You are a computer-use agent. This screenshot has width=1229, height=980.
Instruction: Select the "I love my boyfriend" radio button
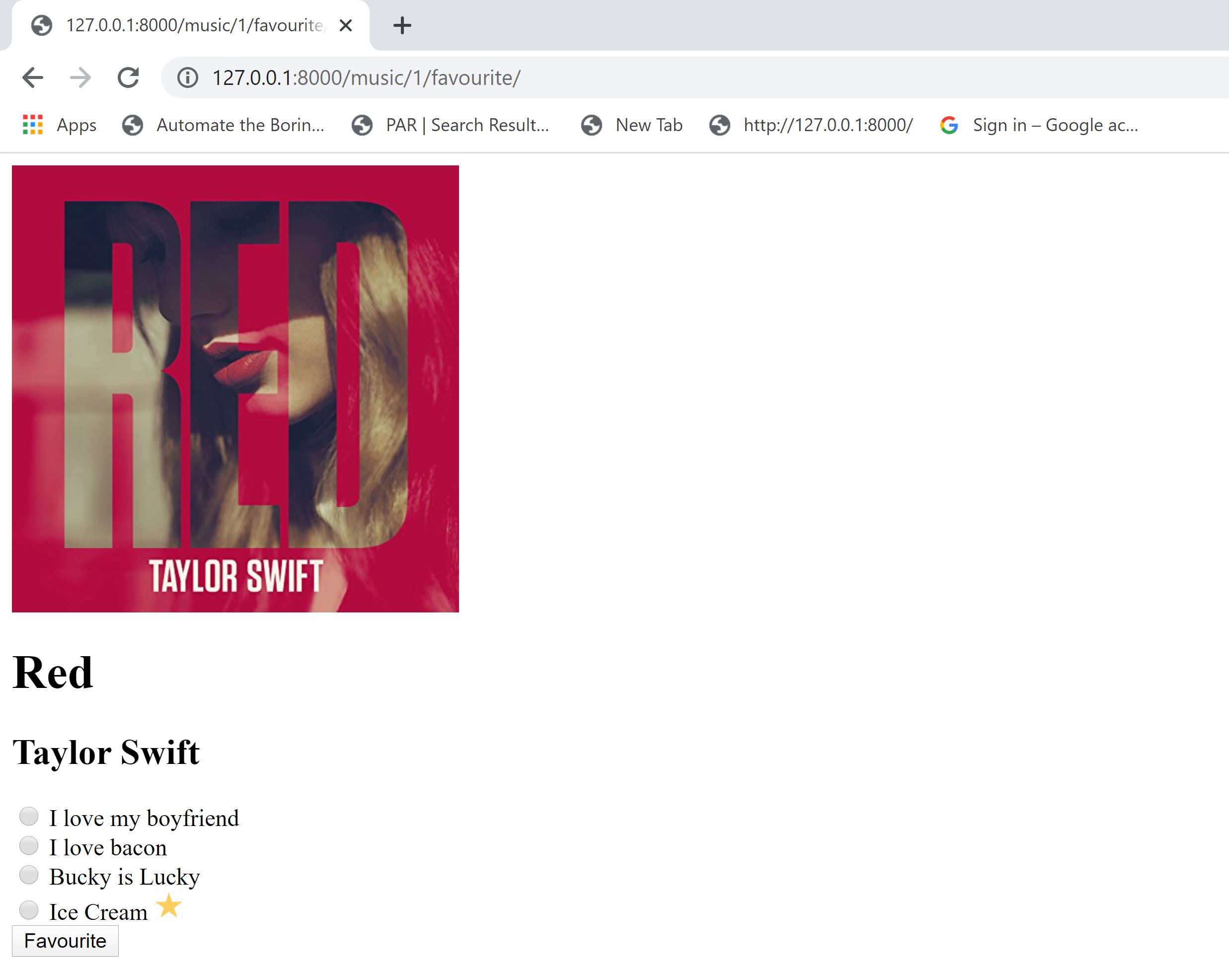click(x=28, y=816)
